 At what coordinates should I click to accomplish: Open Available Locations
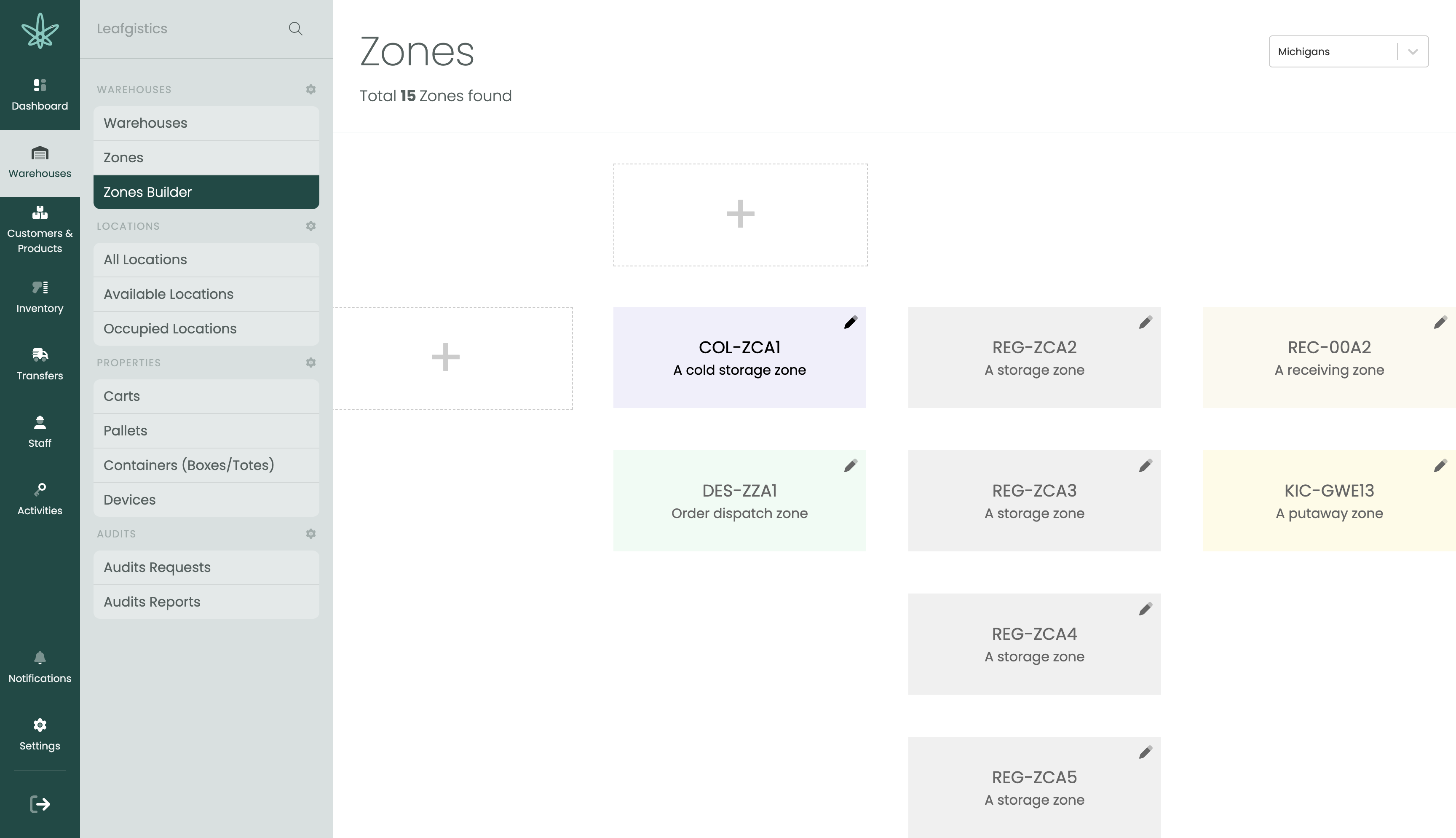[206, 294]
